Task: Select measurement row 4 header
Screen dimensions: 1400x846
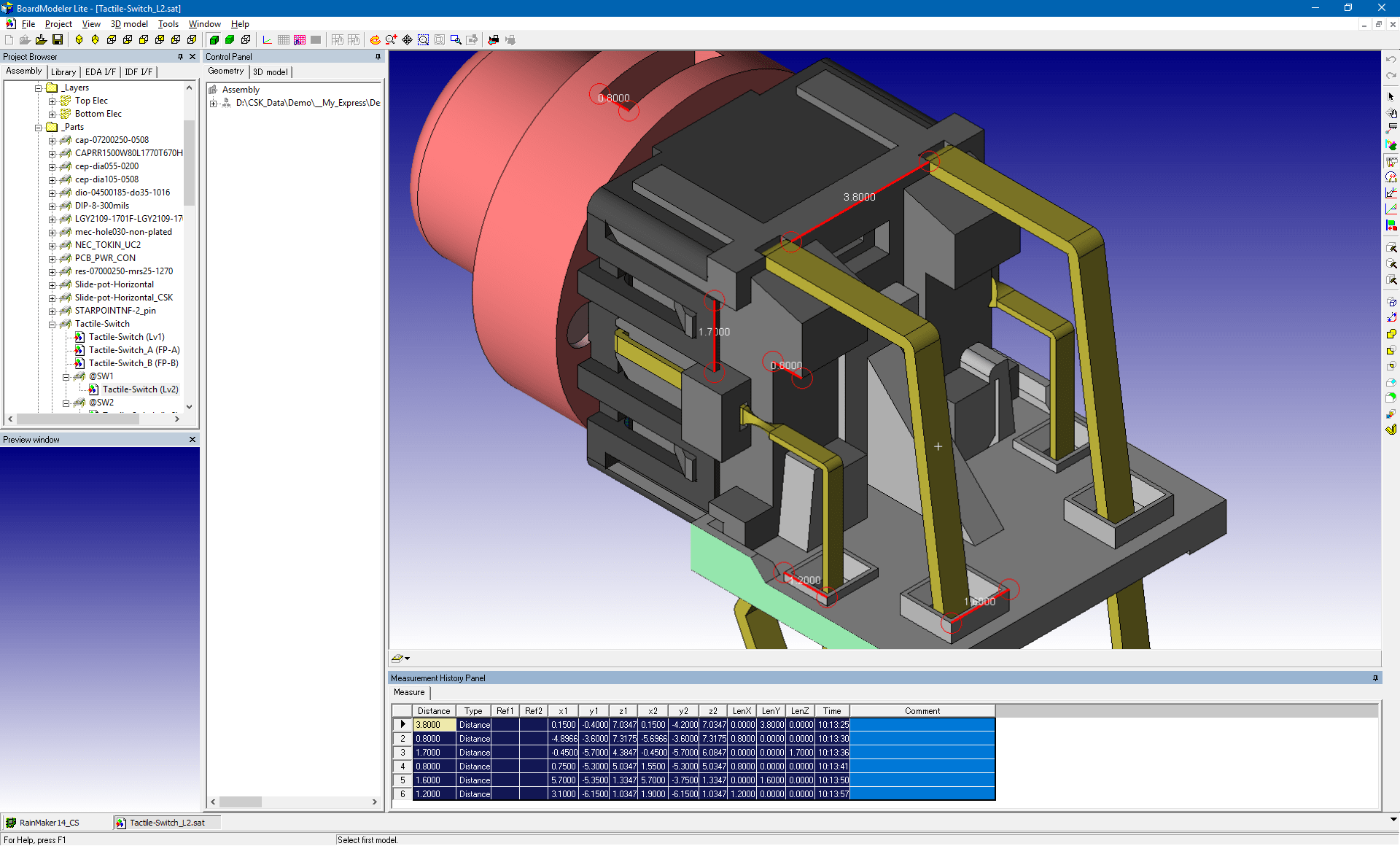Action: [x=402, y=767]
